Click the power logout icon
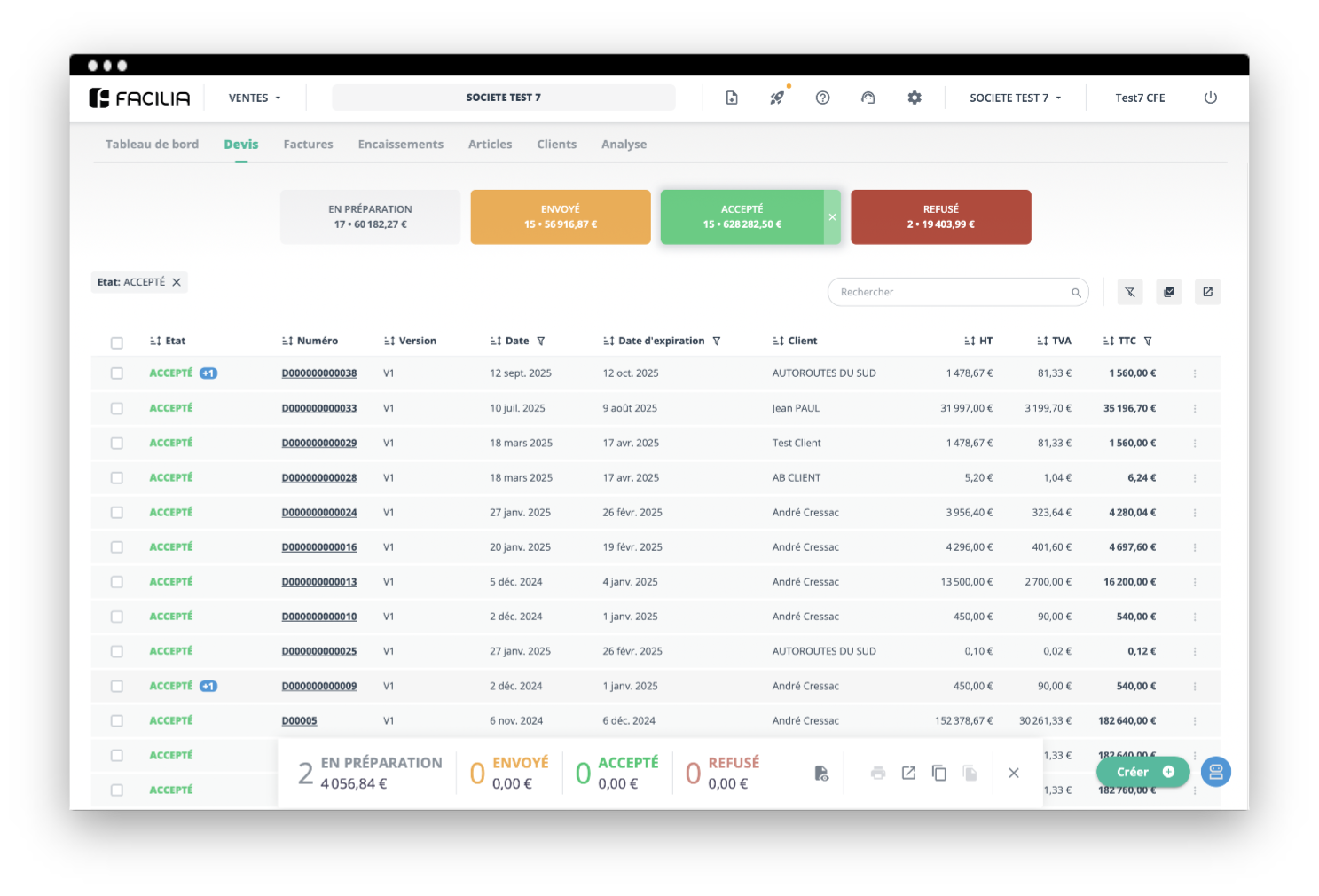This screenshot has height=896, width=1319. (x=1210, y=98)
